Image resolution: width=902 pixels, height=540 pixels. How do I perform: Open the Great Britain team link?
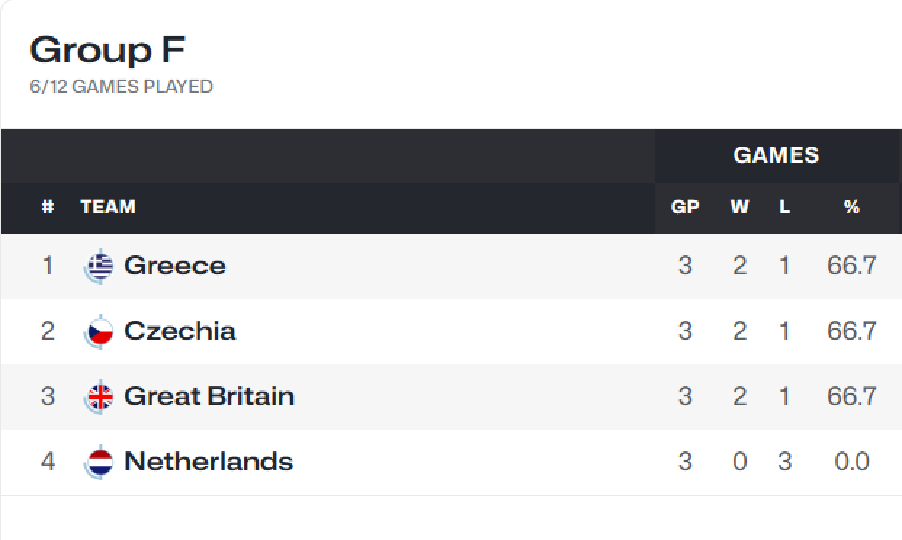point(209,396)
